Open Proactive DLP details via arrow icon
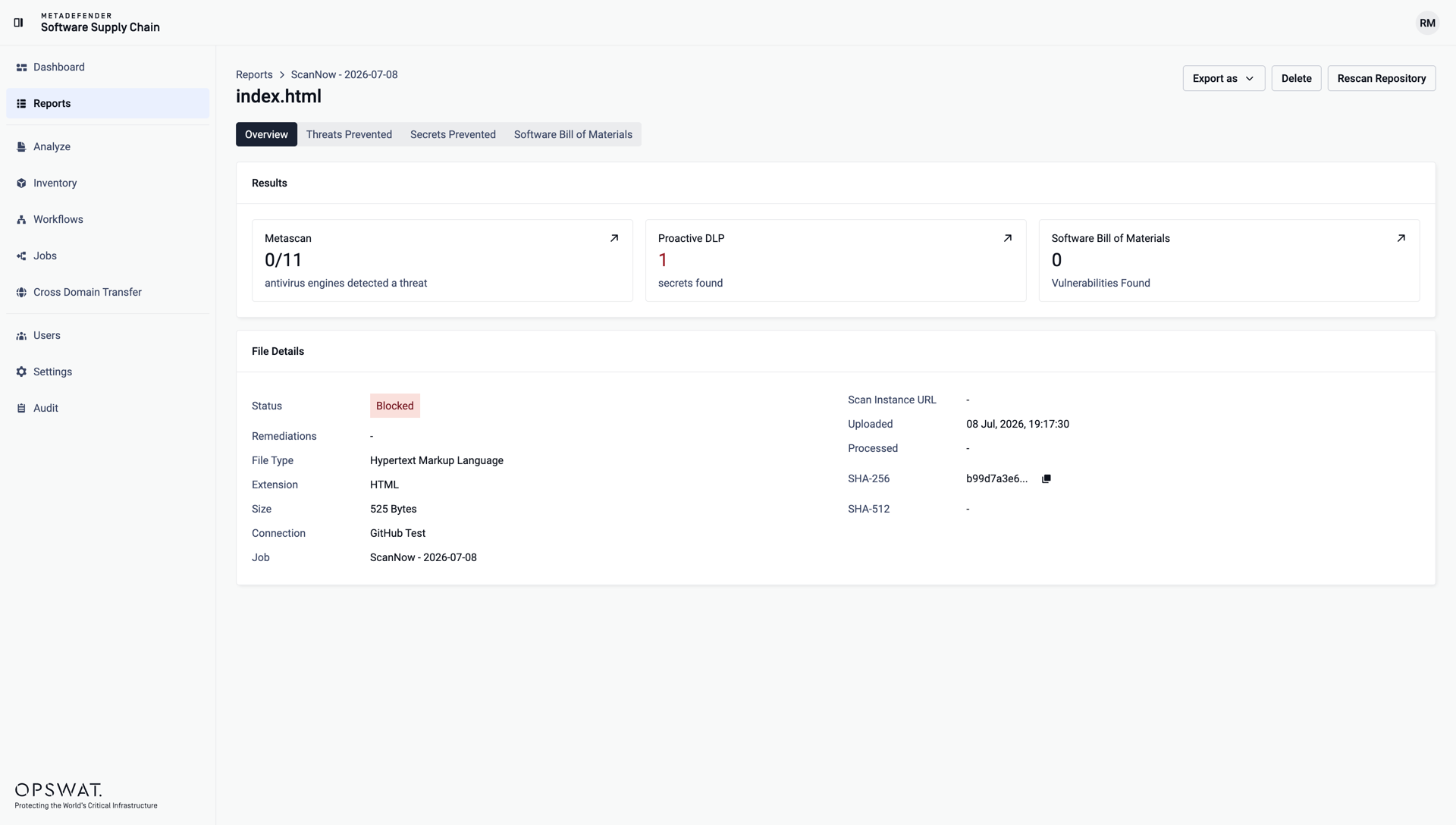Screen dimensions: 1456x825 coord(1008,238)
